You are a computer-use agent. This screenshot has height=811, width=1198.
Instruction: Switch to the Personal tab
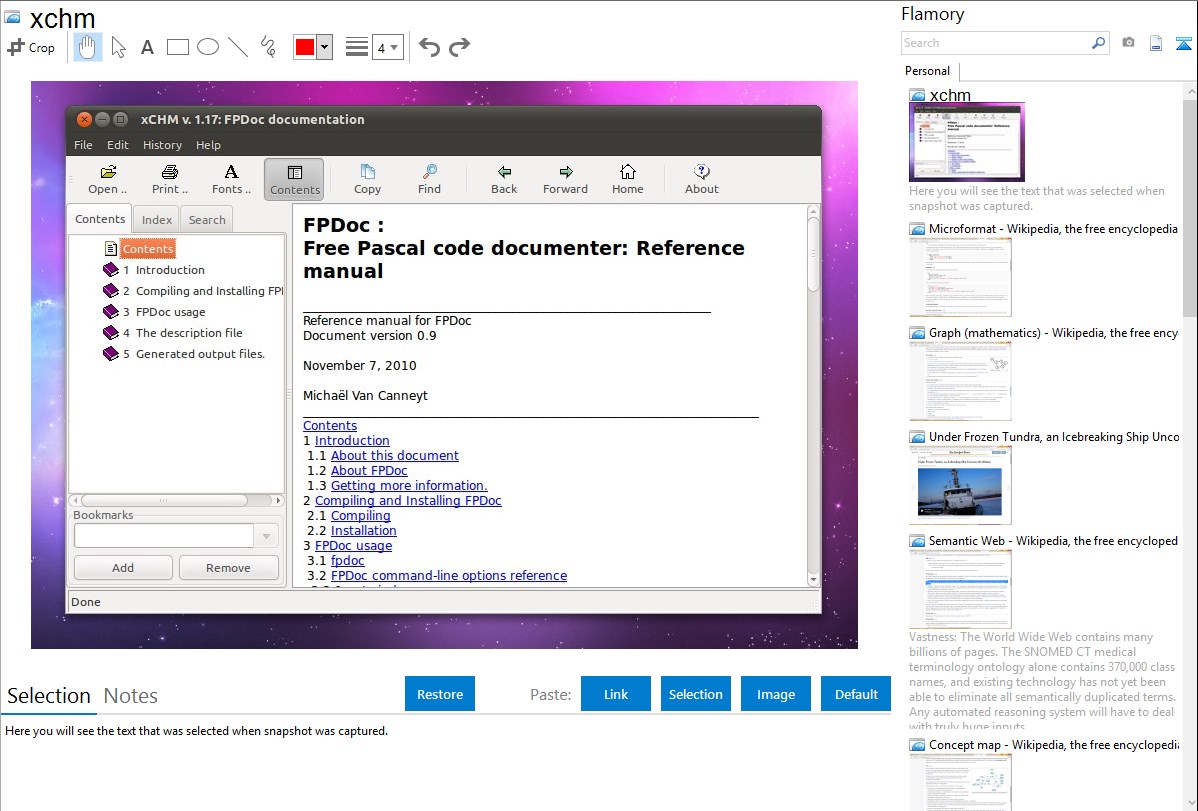[x=928, y=71]
